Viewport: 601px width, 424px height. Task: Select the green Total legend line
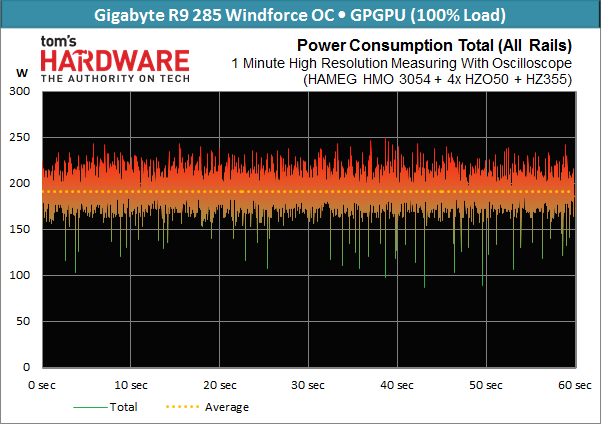pyautogui.click(x=90, y=407)
